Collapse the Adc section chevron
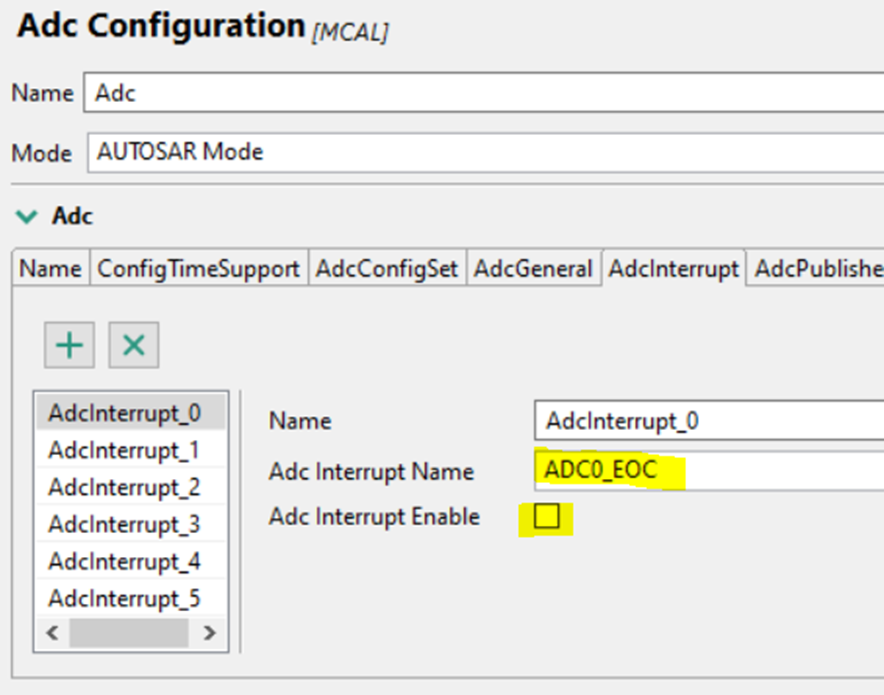Viewport: 884px width, 695px height. point(27,216)
